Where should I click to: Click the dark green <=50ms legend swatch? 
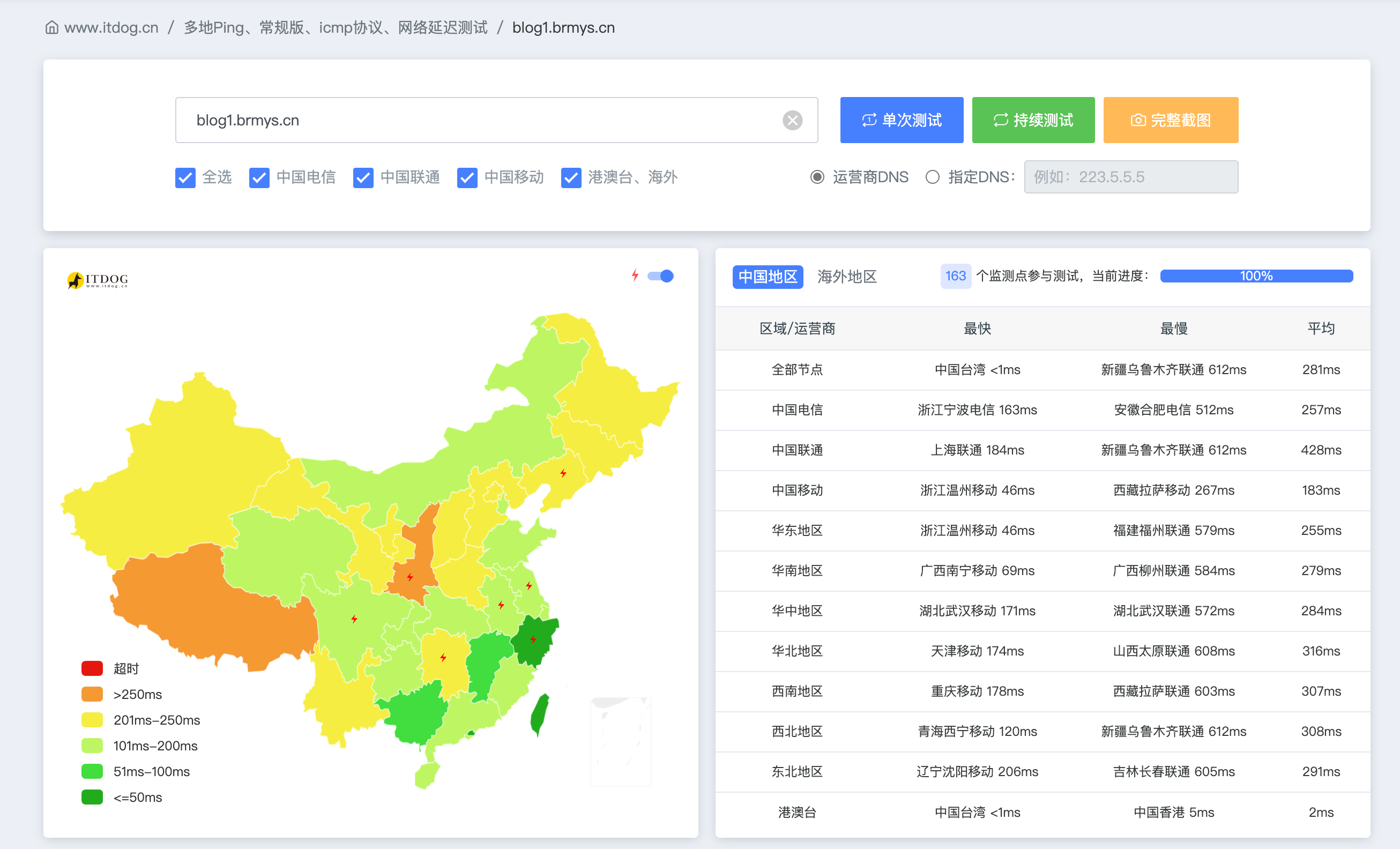click(92, 798)
